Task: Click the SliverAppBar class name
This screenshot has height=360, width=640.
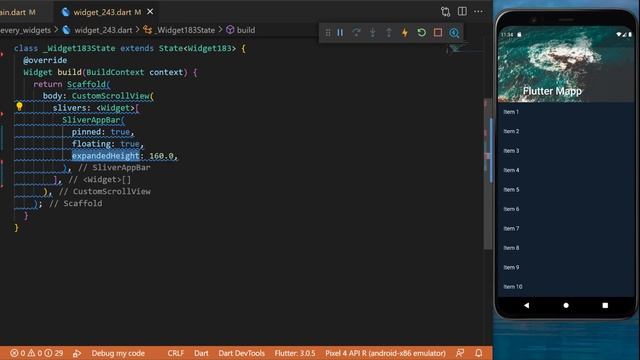Action: coord(91,120)
